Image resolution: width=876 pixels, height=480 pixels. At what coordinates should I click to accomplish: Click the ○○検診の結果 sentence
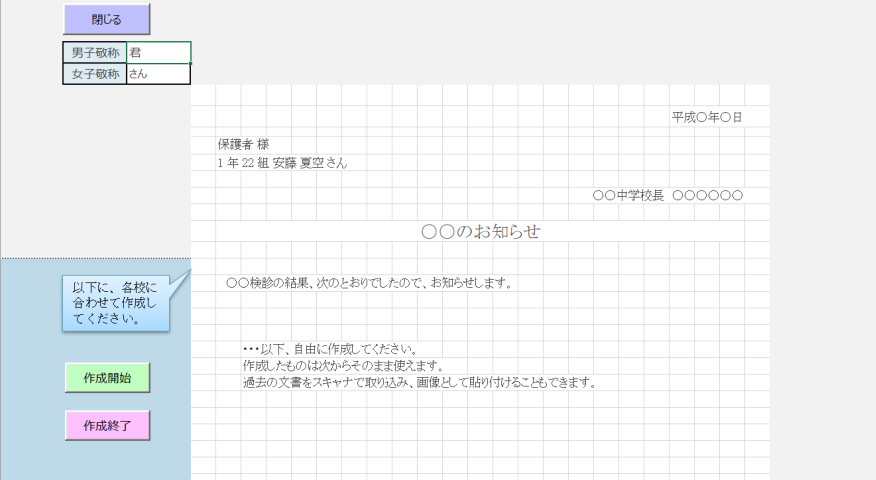click(369, 283)
